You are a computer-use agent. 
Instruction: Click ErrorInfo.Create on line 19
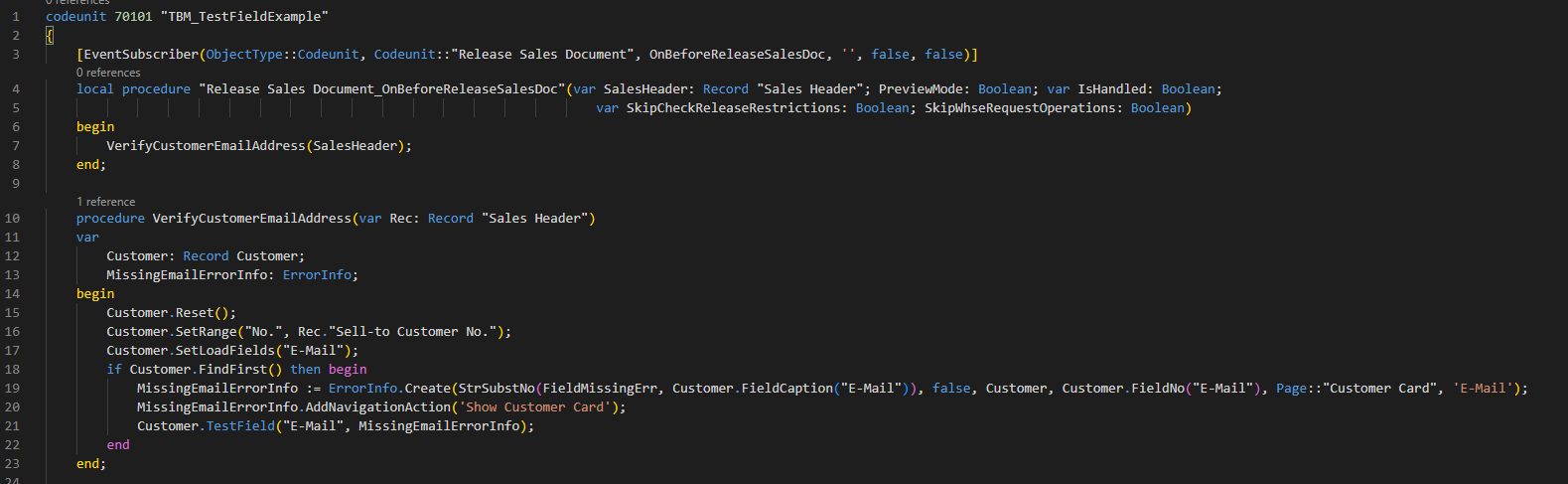[389, 389]
